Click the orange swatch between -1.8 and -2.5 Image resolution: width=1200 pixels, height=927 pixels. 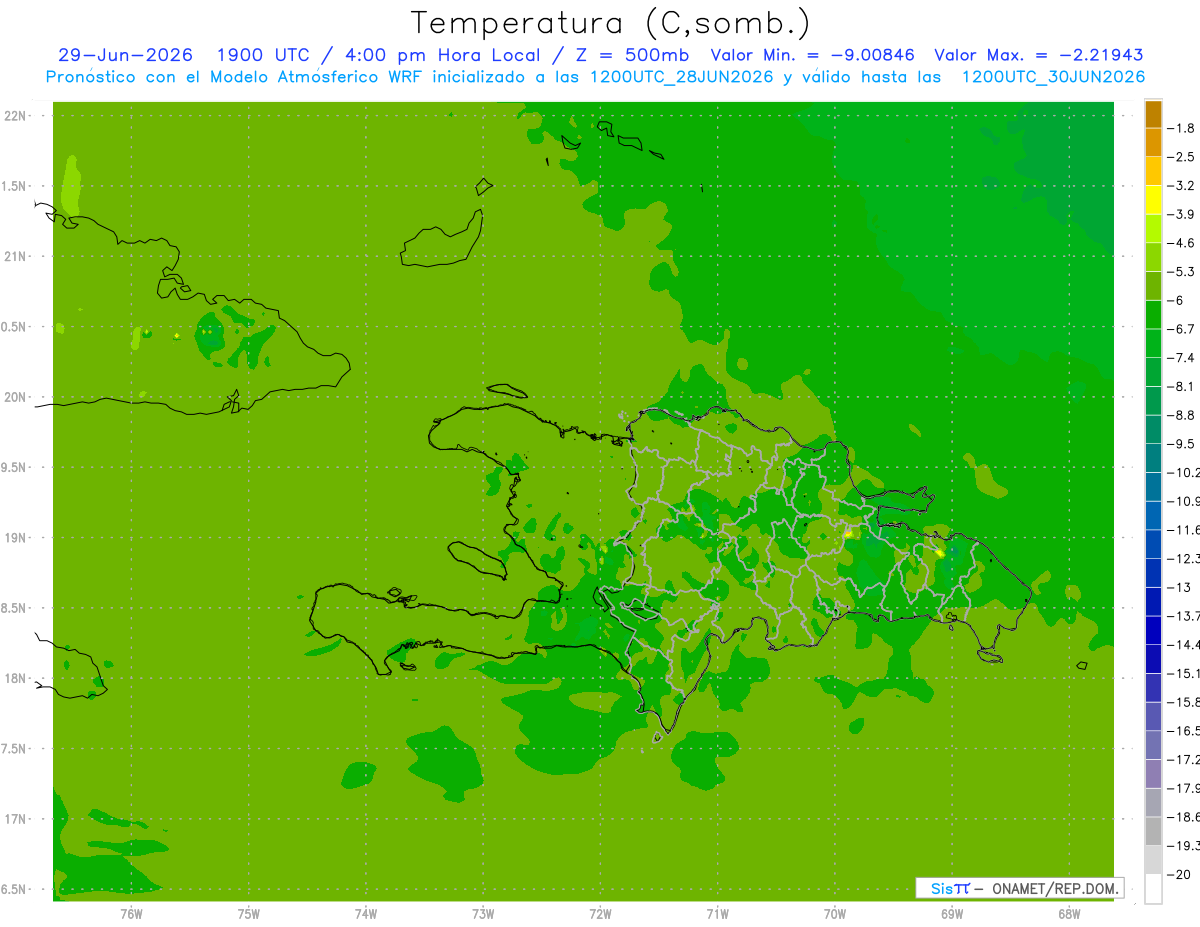(1153, 143)
